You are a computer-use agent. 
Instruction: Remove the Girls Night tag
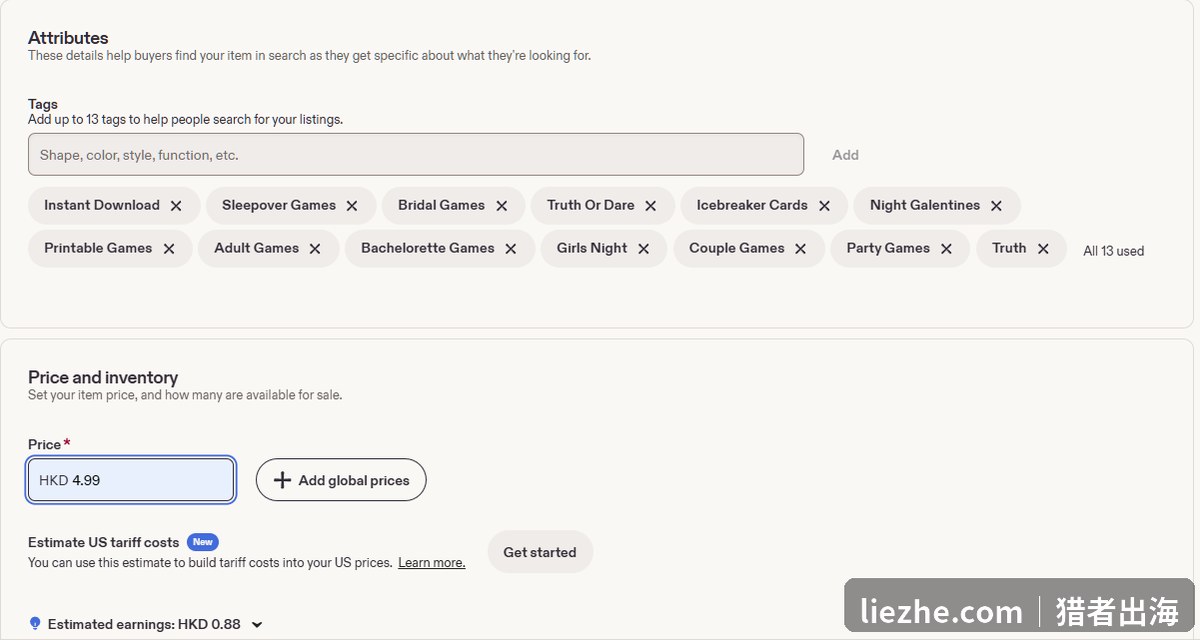[644, 249]
